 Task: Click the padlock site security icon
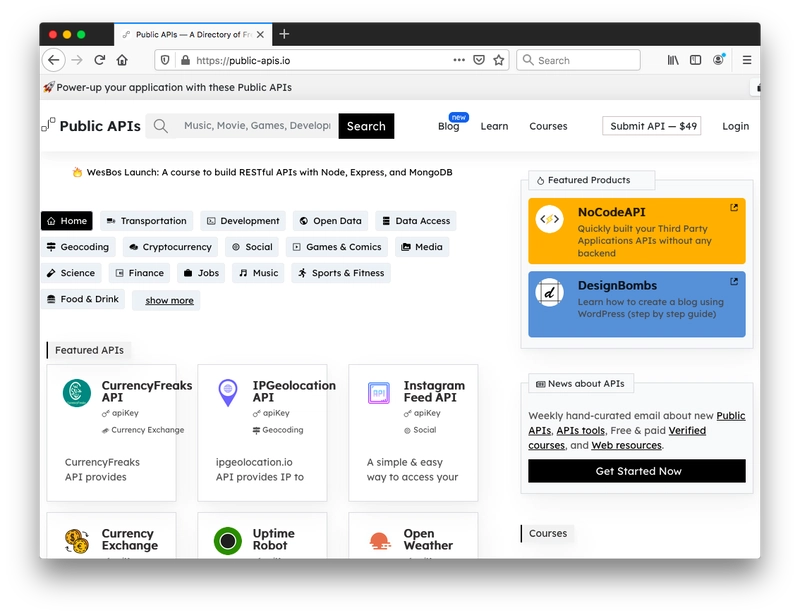tap(185, 60)
